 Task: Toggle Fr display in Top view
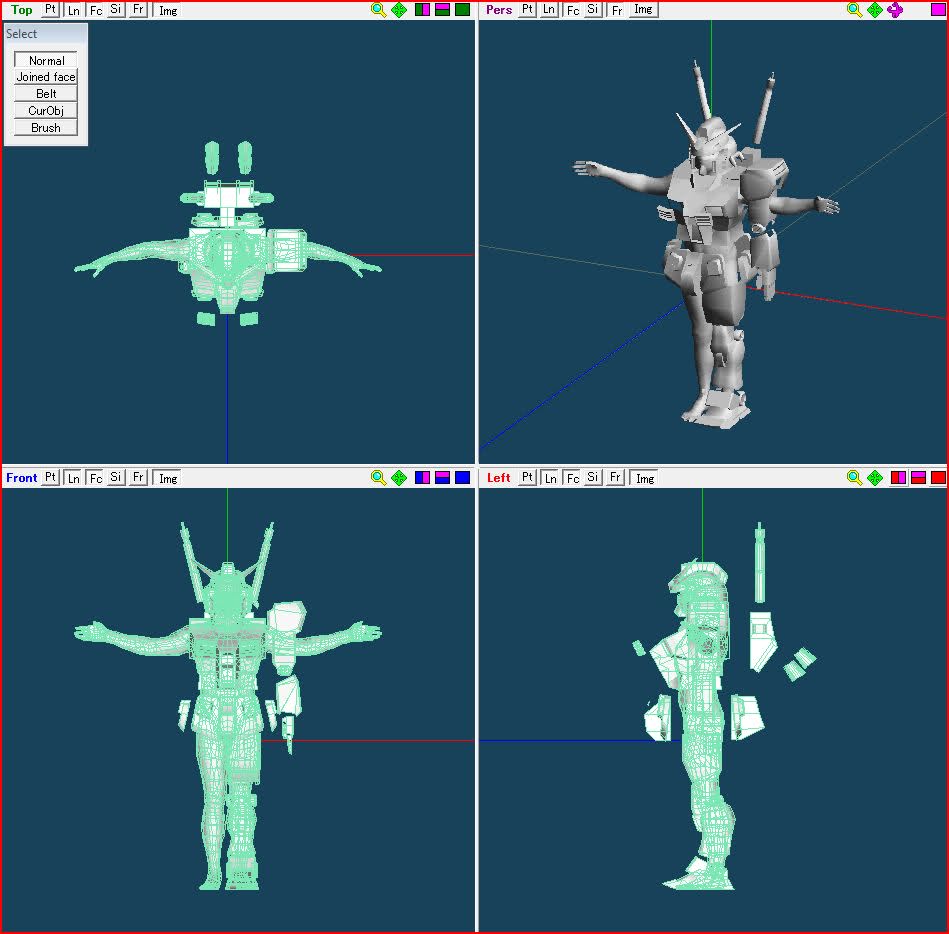coord(138,10)
